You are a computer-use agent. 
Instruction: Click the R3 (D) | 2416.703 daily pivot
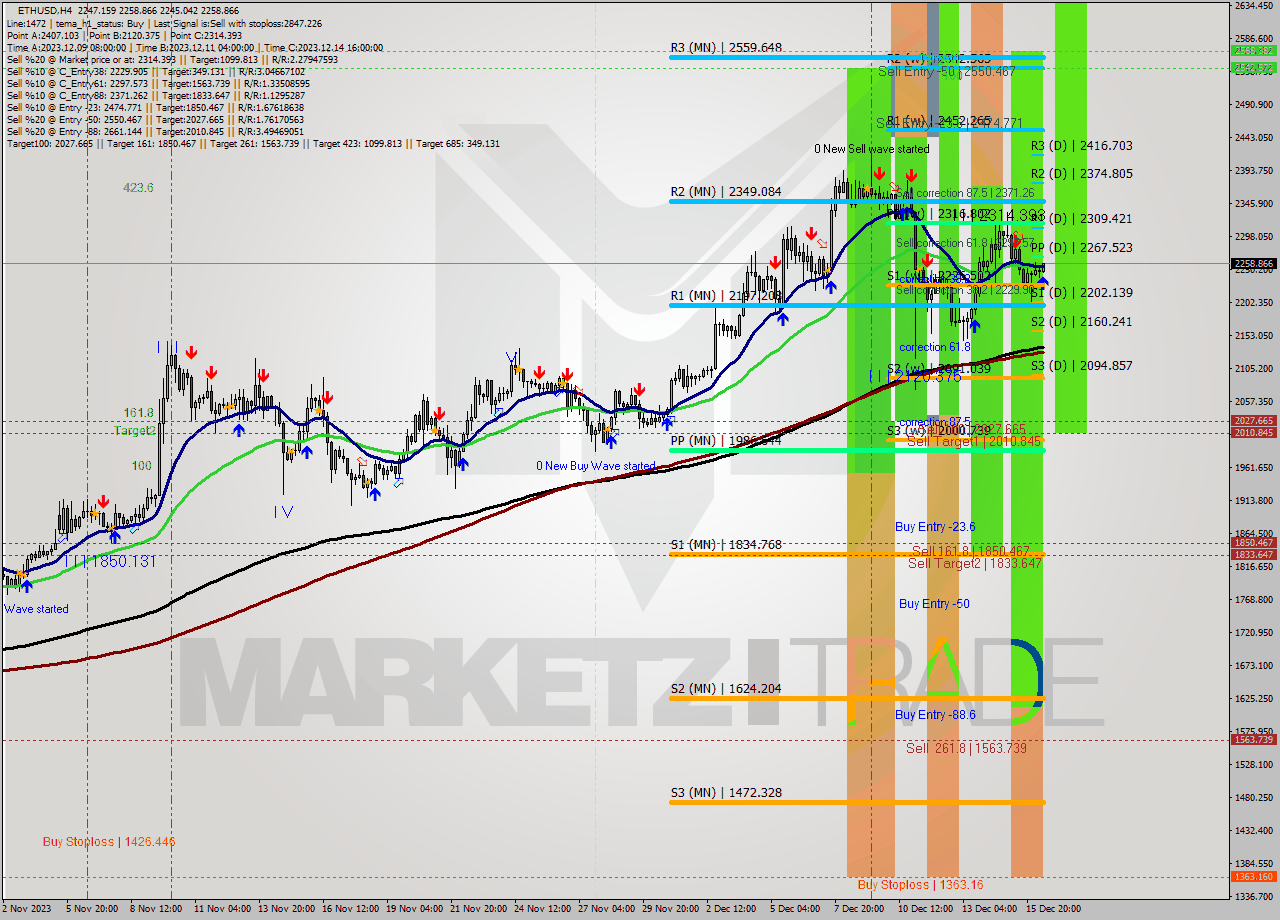(1082, 145)
